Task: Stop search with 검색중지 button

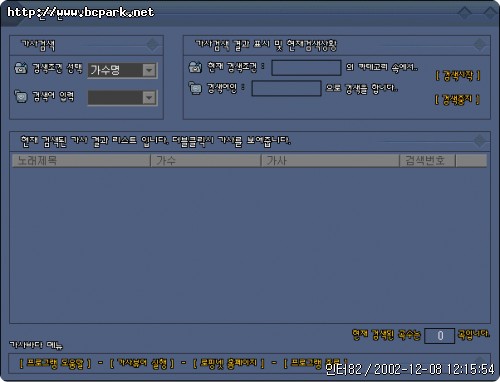Action: 457,99
